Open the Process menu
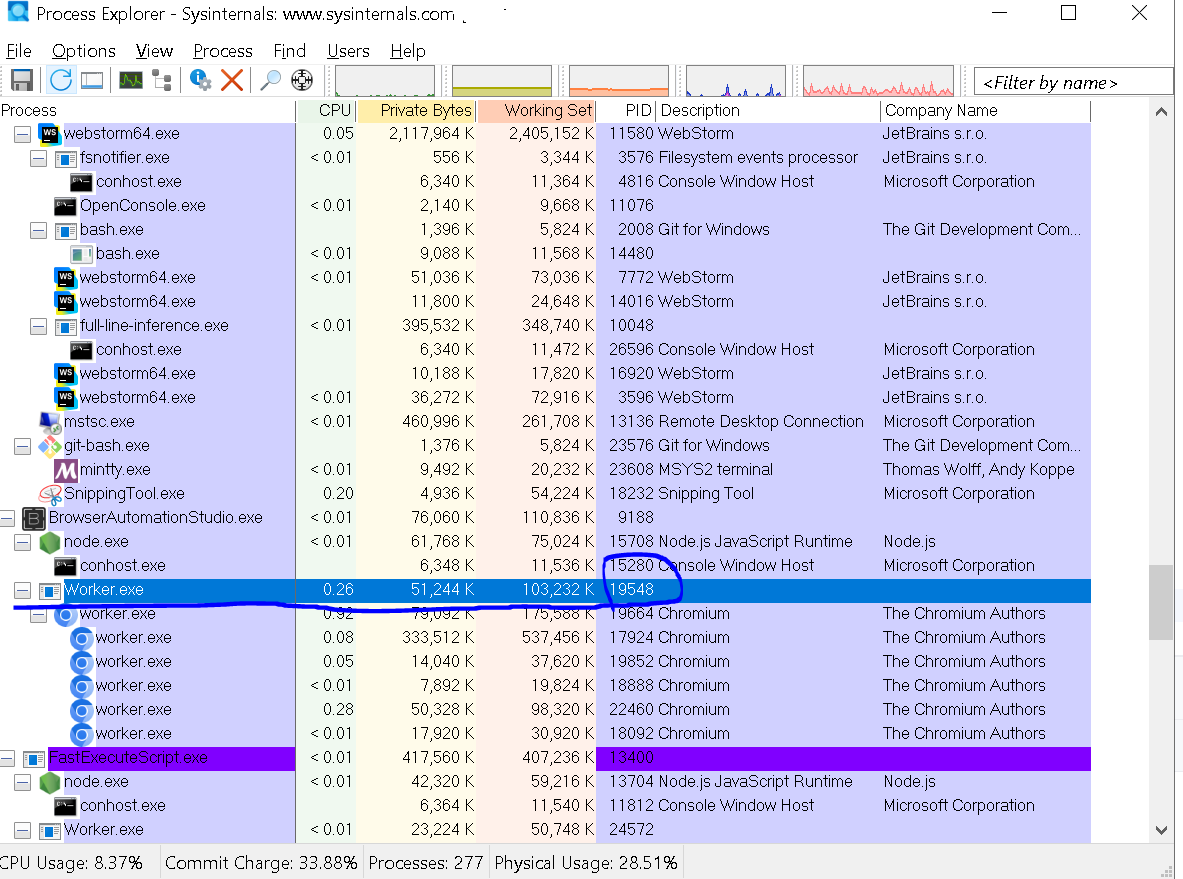 click(x=222, y=51)
